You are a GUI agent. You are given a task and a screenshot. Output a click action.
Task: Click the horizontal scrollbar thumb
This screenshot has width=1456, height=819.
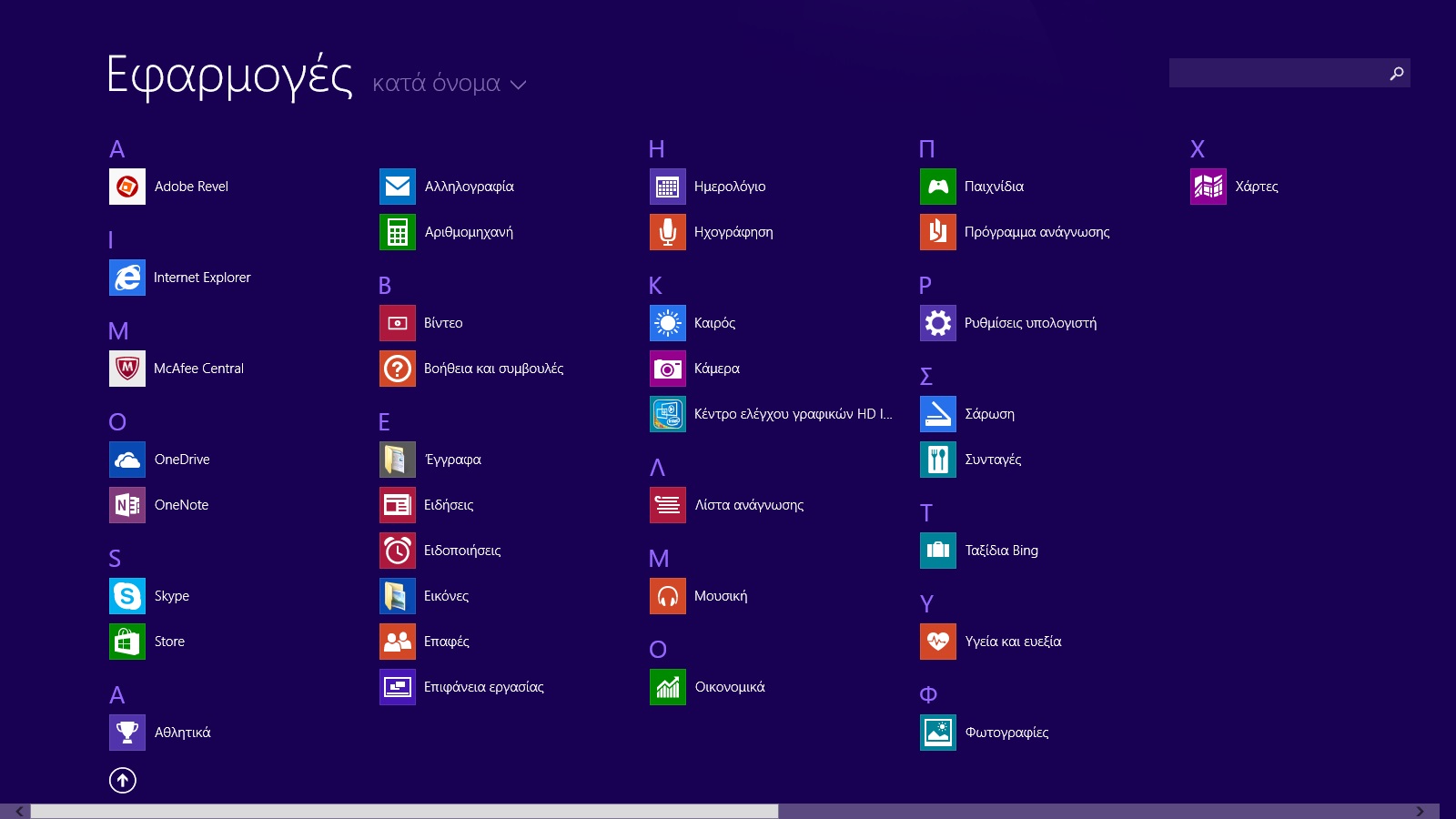pyautogui.click(x=404, y=811)
